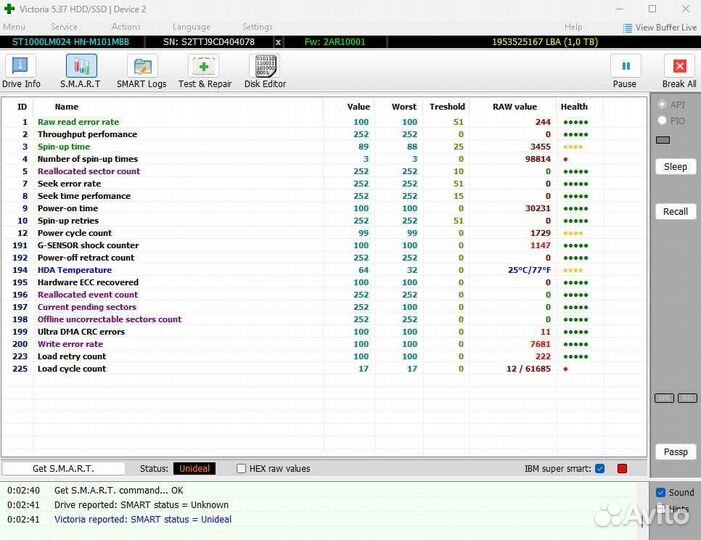Screen dimensions: 701x540
Task: Open Test & Repair tool
Action: point(205,72)
